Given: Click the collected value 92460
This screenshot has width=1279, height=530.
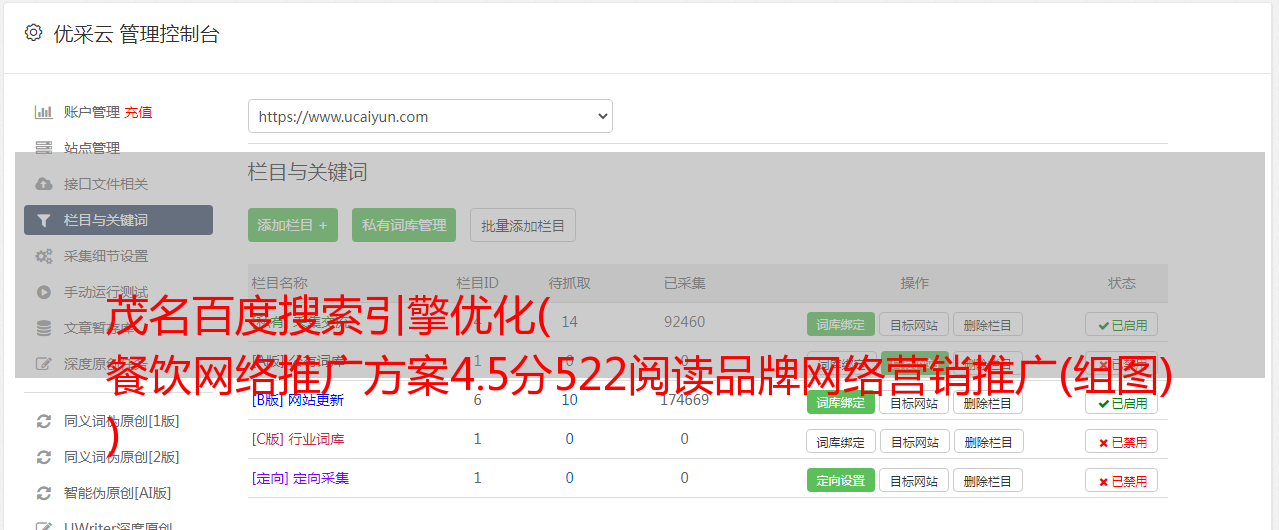Looking at the screenshot, I should (x=684, y=322).
